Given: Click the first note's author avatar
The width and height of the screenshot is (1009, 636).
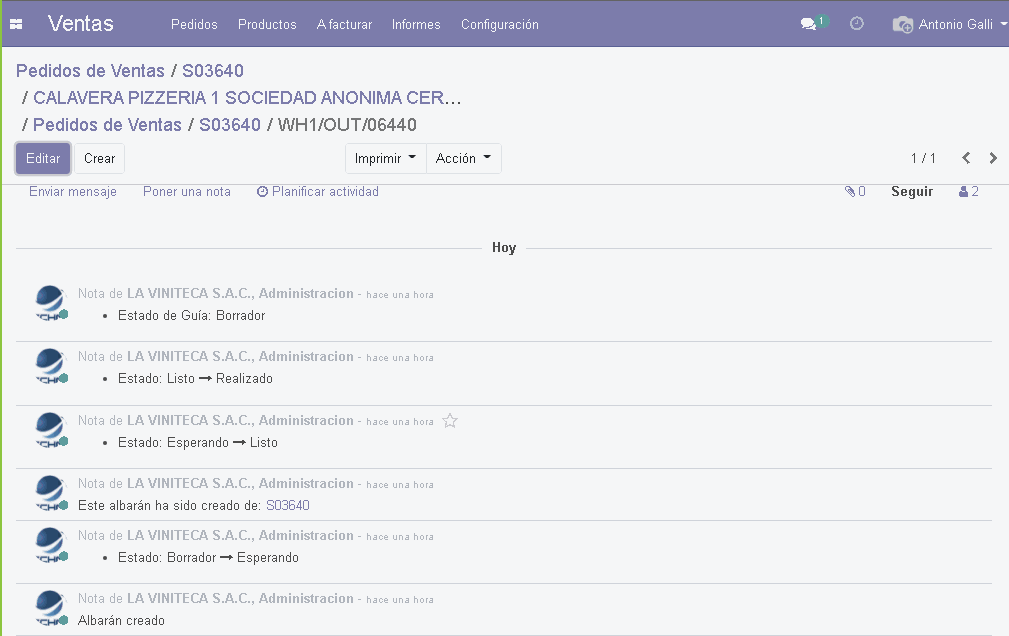Looking at the screenshot, I should (50, 303).
